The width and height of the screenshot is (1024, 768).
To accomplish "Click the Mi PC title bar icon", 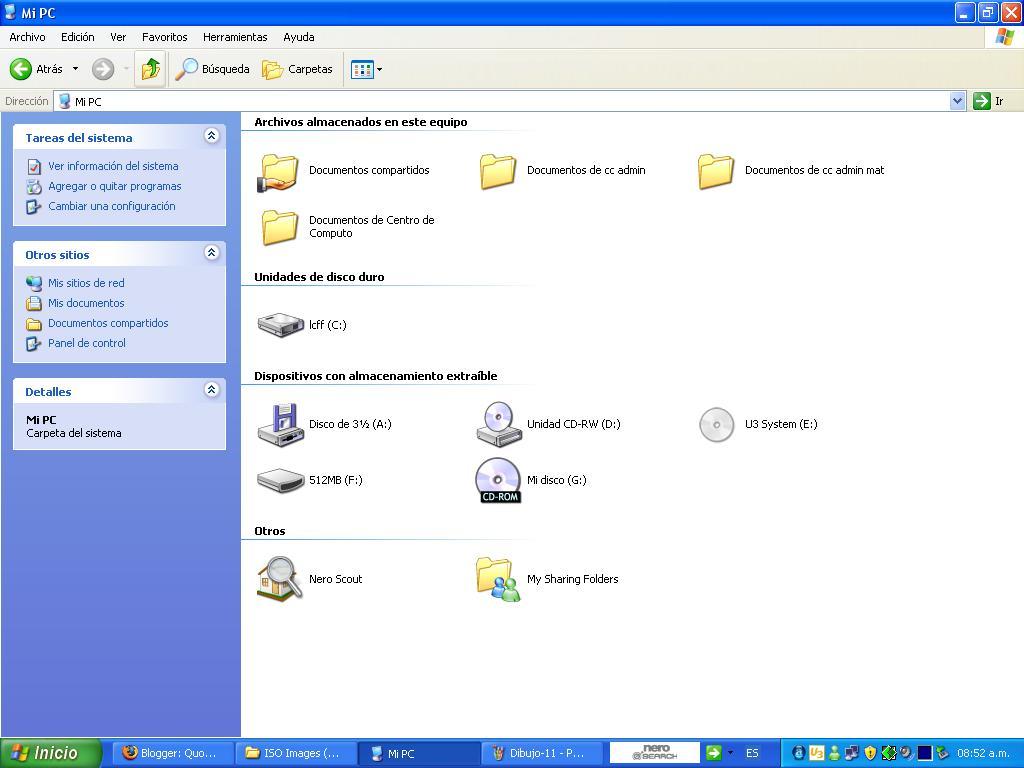I will 10,12.
